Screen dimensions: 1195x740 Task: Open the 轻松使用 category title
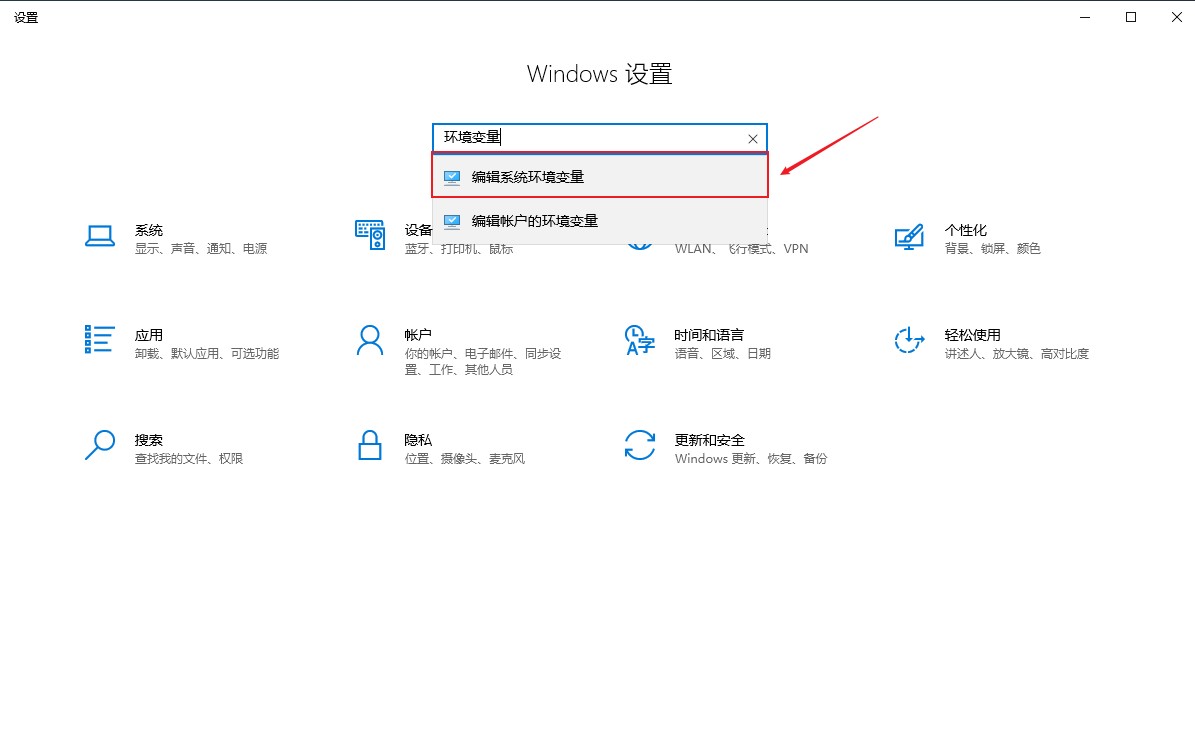click(x=972, y=335)
